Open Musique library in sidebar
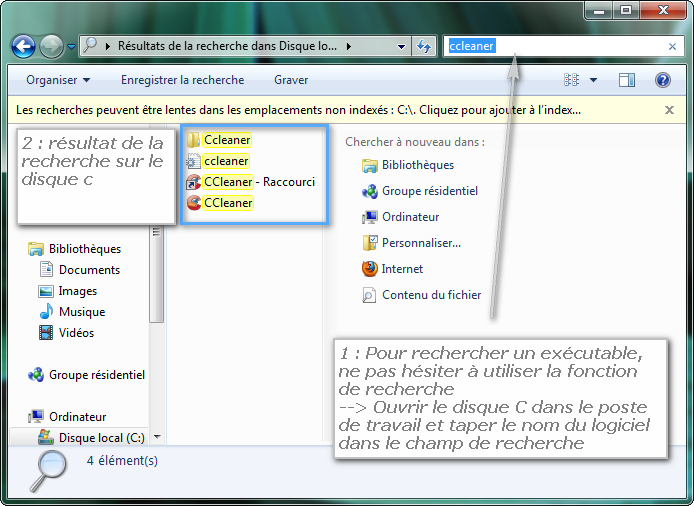The width and height of the screenshot is (694, 506). coord(72,312)
